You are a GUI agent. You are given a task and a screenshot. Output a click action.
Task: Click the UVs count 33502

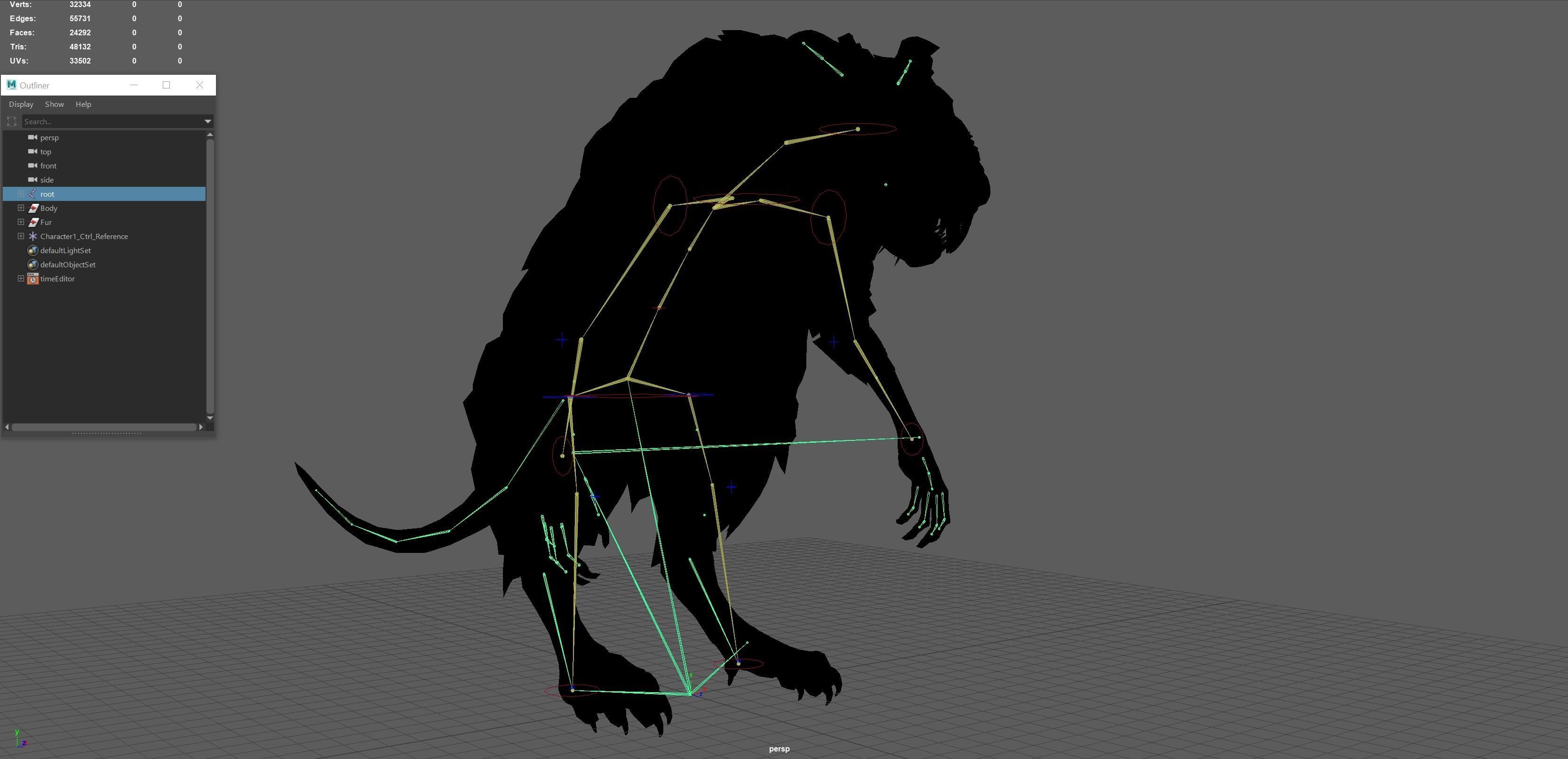tap(80, 61)
